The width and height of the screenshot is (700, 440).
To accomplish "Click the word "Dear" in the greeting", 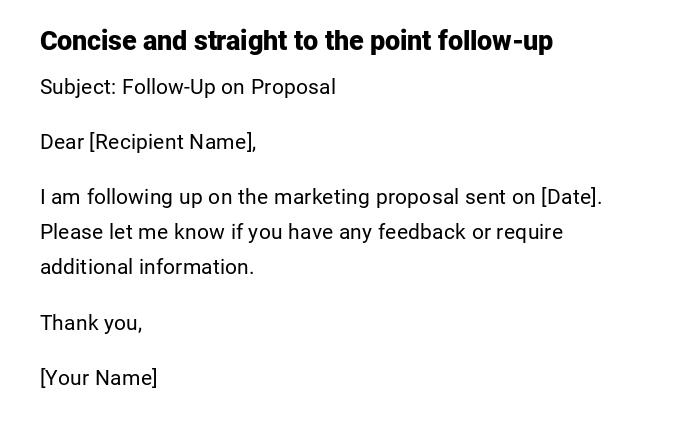I will pos(62,142).
